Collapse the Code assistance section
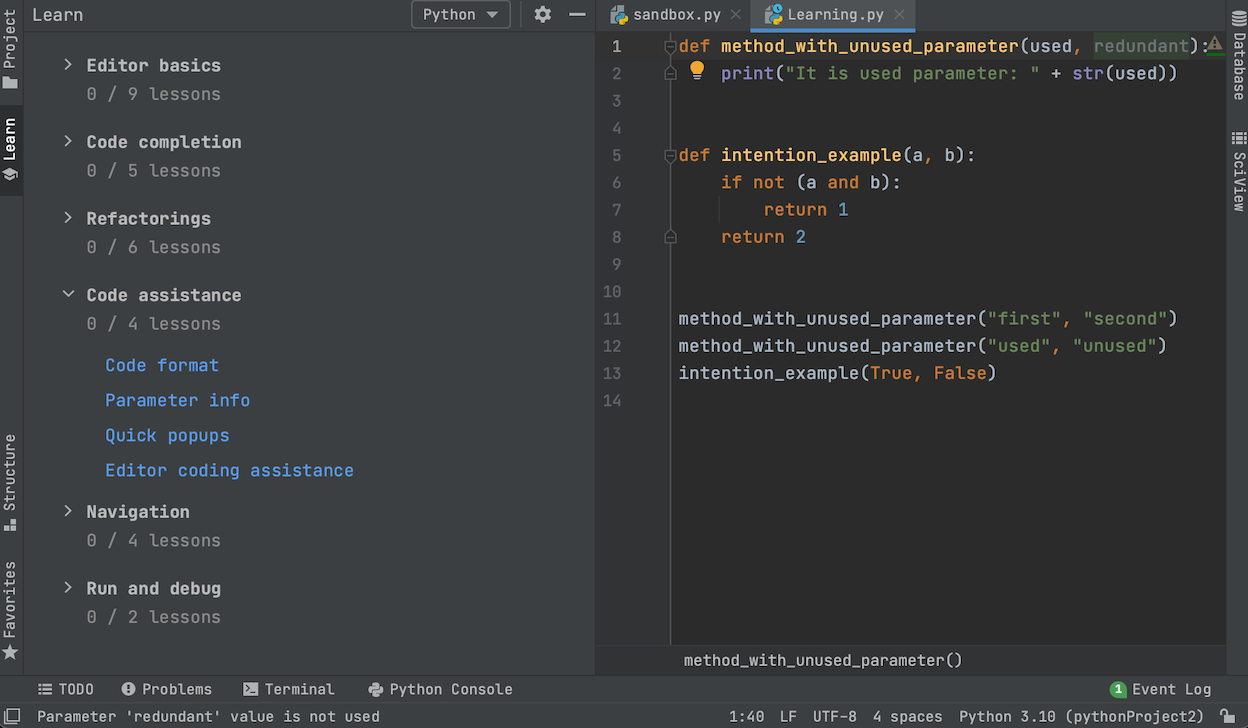 click(68, 295)
